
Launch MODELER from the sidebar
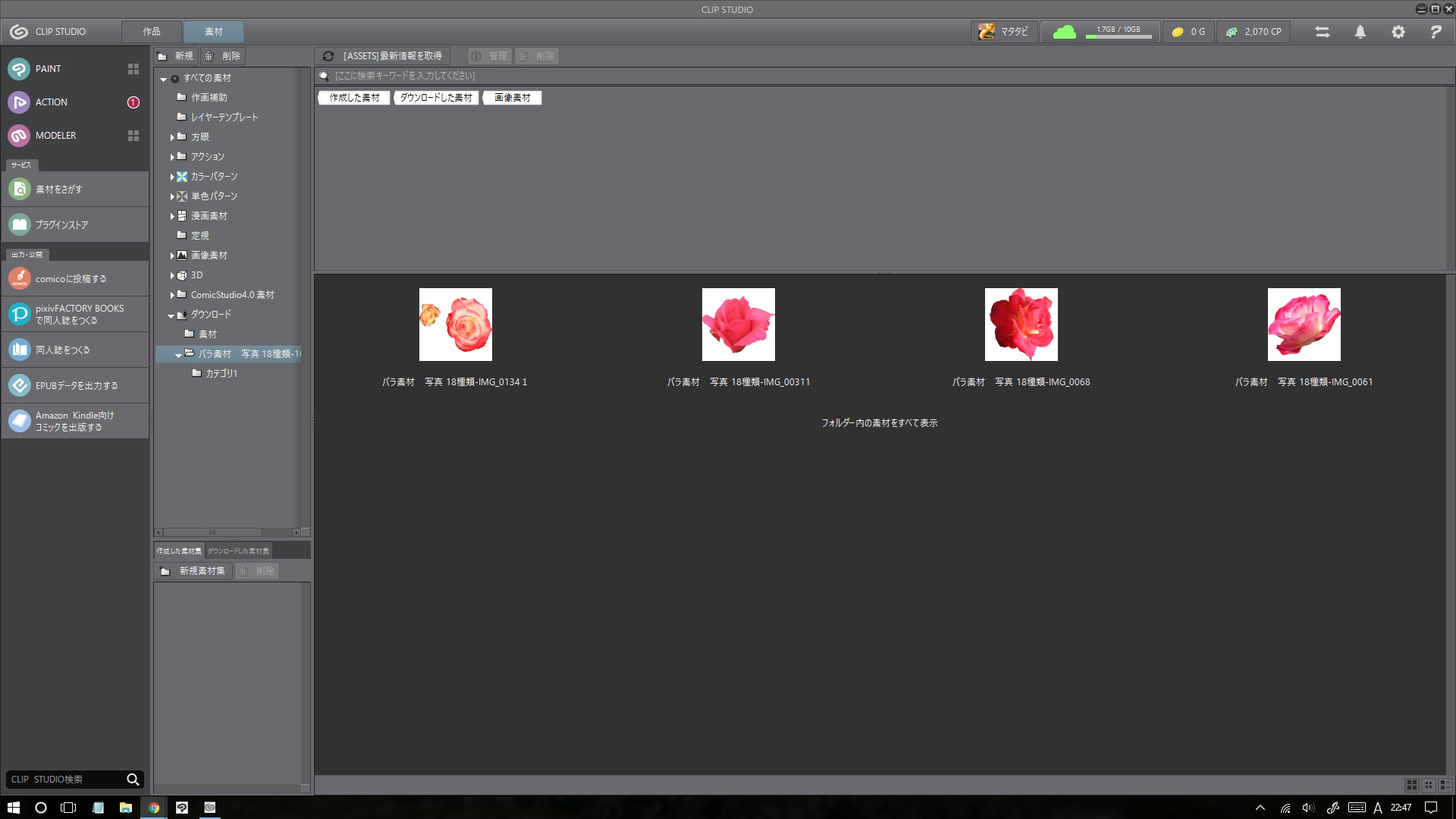19,136
